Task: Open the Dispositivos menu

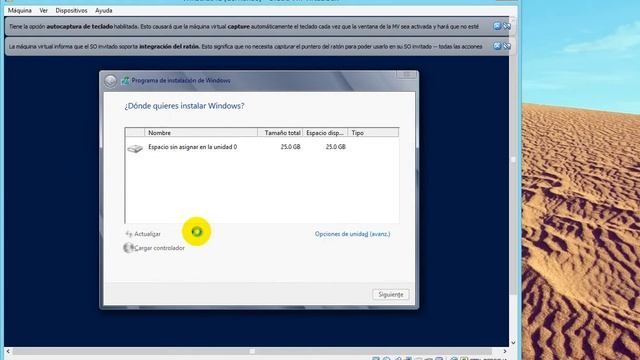Action: point(71,11)
